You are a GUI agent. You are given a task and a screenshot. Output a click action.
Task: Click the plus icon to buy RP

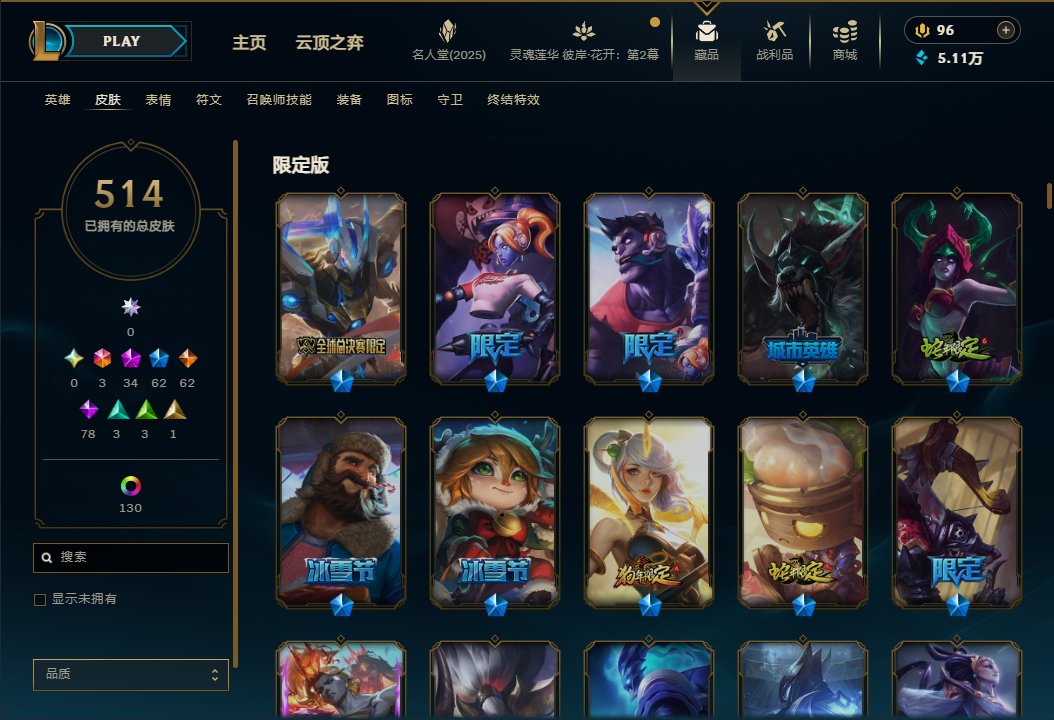pos(1006,30)
